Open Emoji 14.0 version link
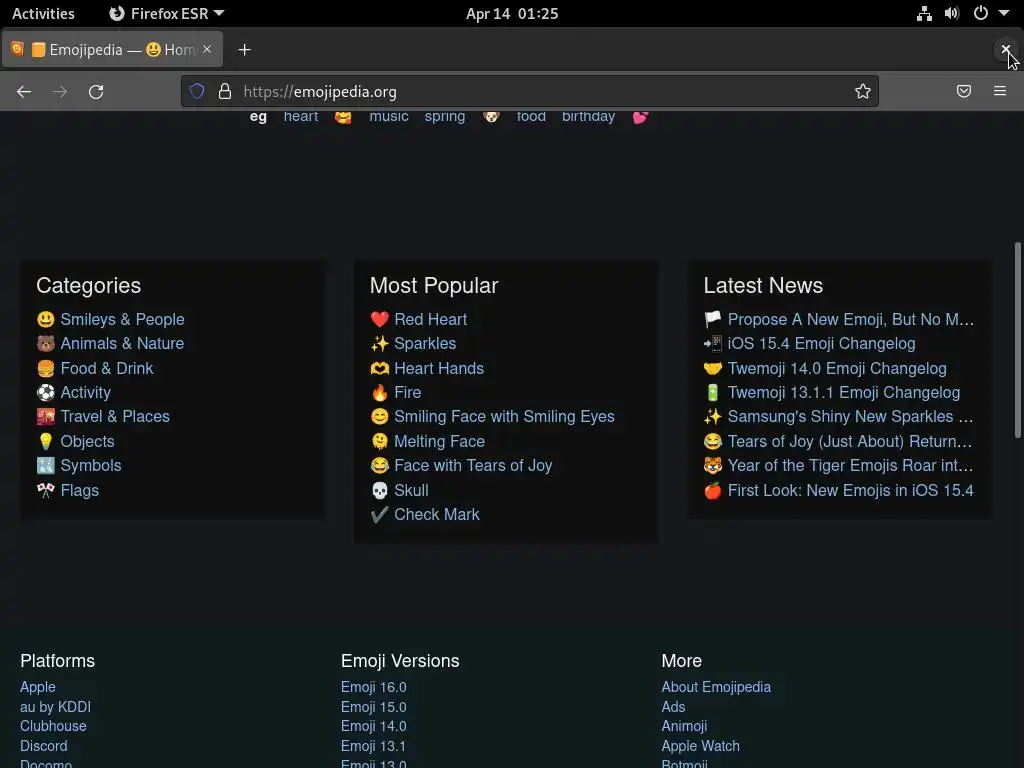The image size is (1024, 768). pos(374,726)
